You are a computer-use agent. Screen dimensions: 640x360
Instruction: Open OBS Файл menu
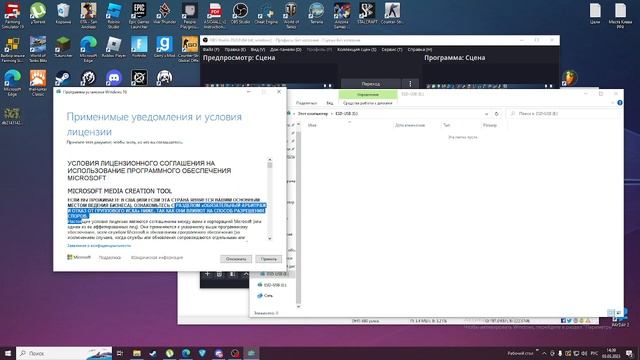click(211, 49)
